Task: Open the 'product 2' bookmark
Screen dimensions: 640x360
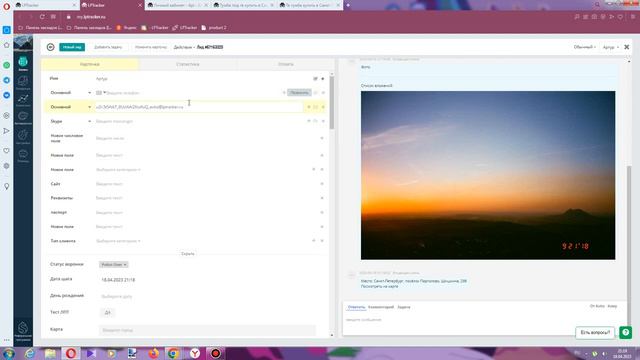Action: 214,28
